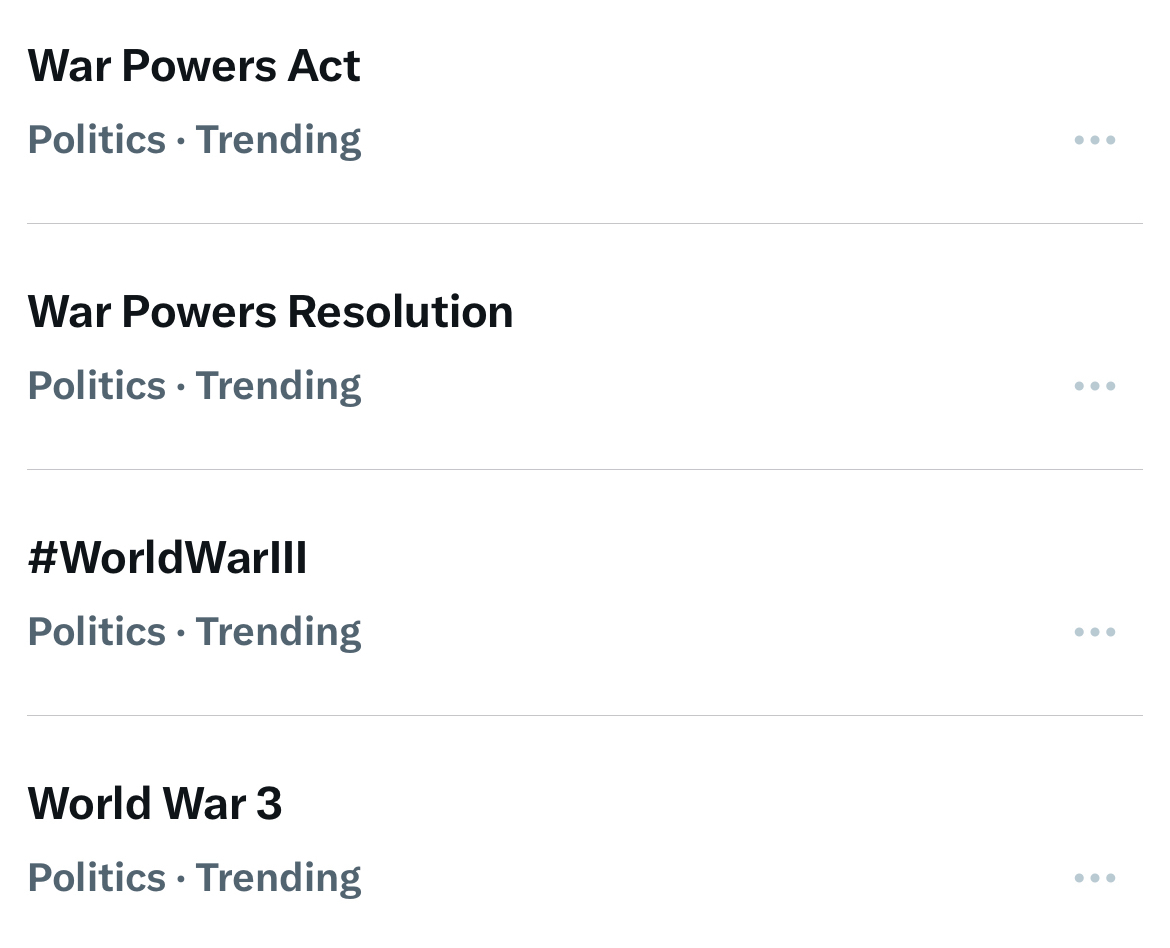The height and width of the screenshot is (948, 1170).
Task: Tap the ellipsis icon for World War 3
Action: (x=1094, y=878)
